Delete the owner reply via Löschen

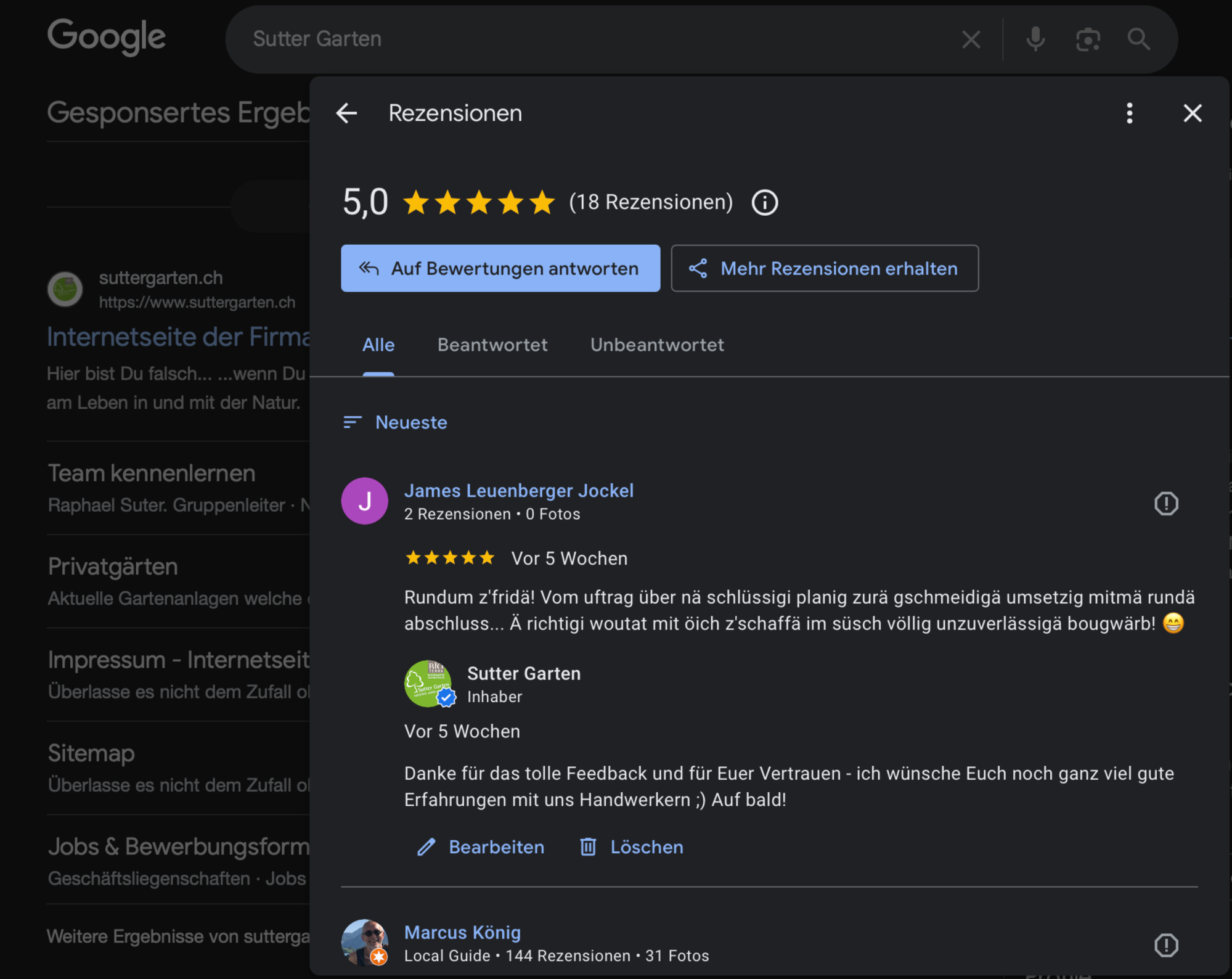point(632,847)
